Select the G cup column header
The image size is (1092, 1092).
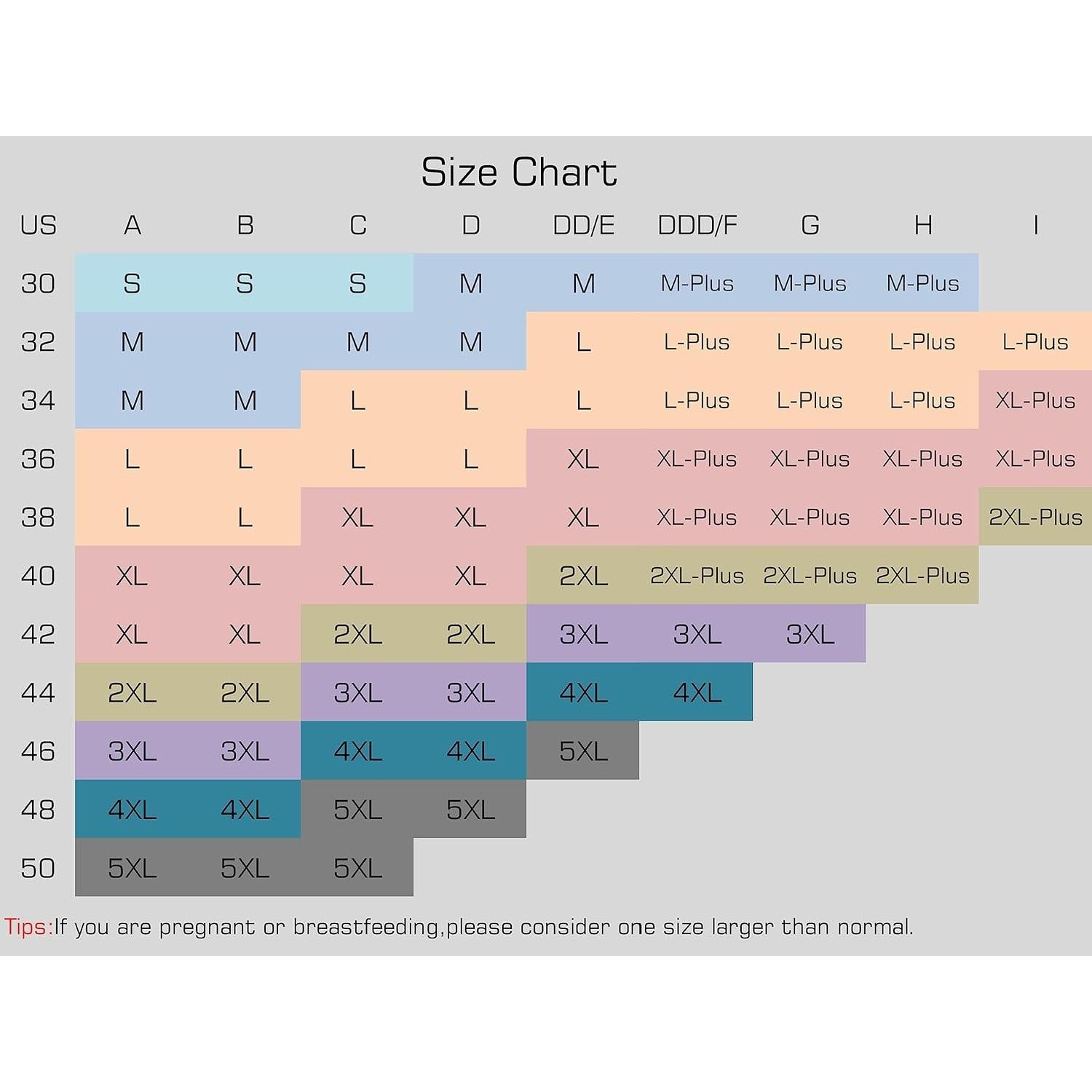[x=810, y=226]
